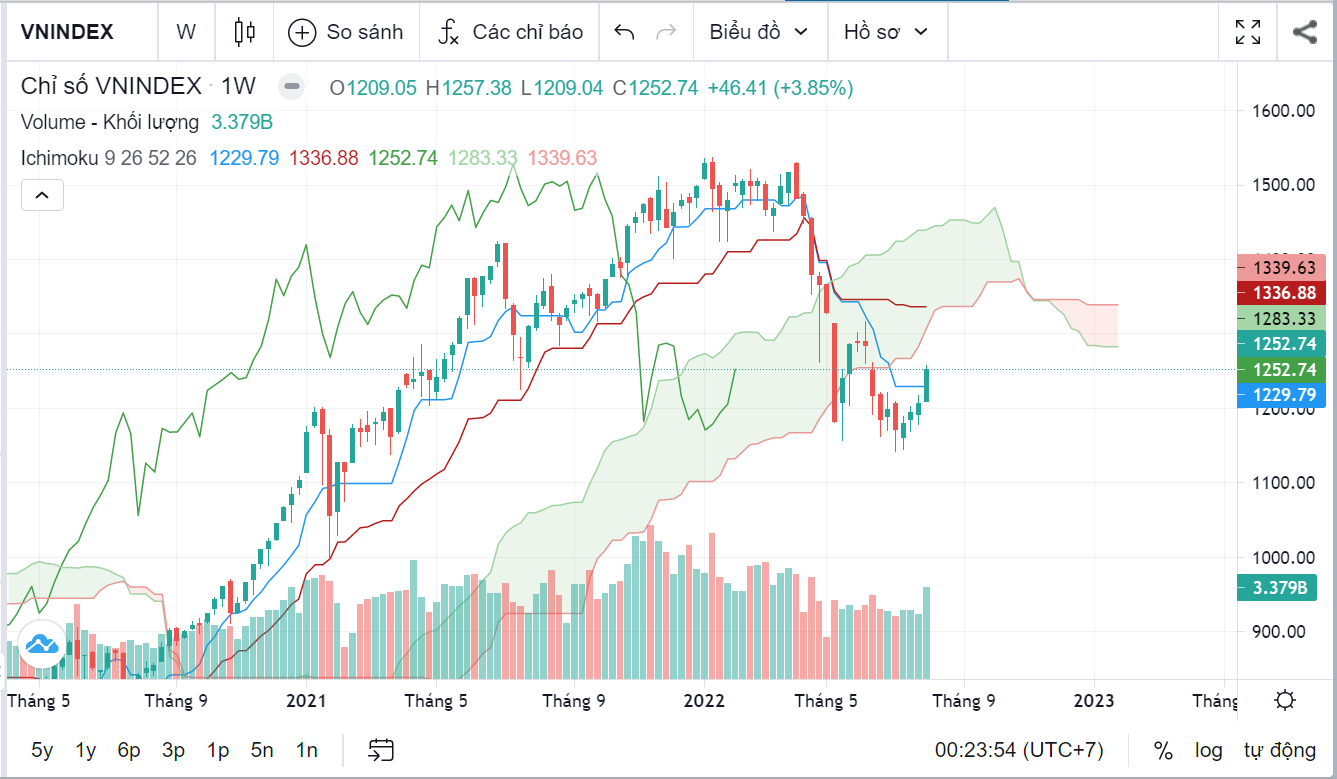Select the 5y time range
Screen dimensions: 1337x779
(42, 750)
